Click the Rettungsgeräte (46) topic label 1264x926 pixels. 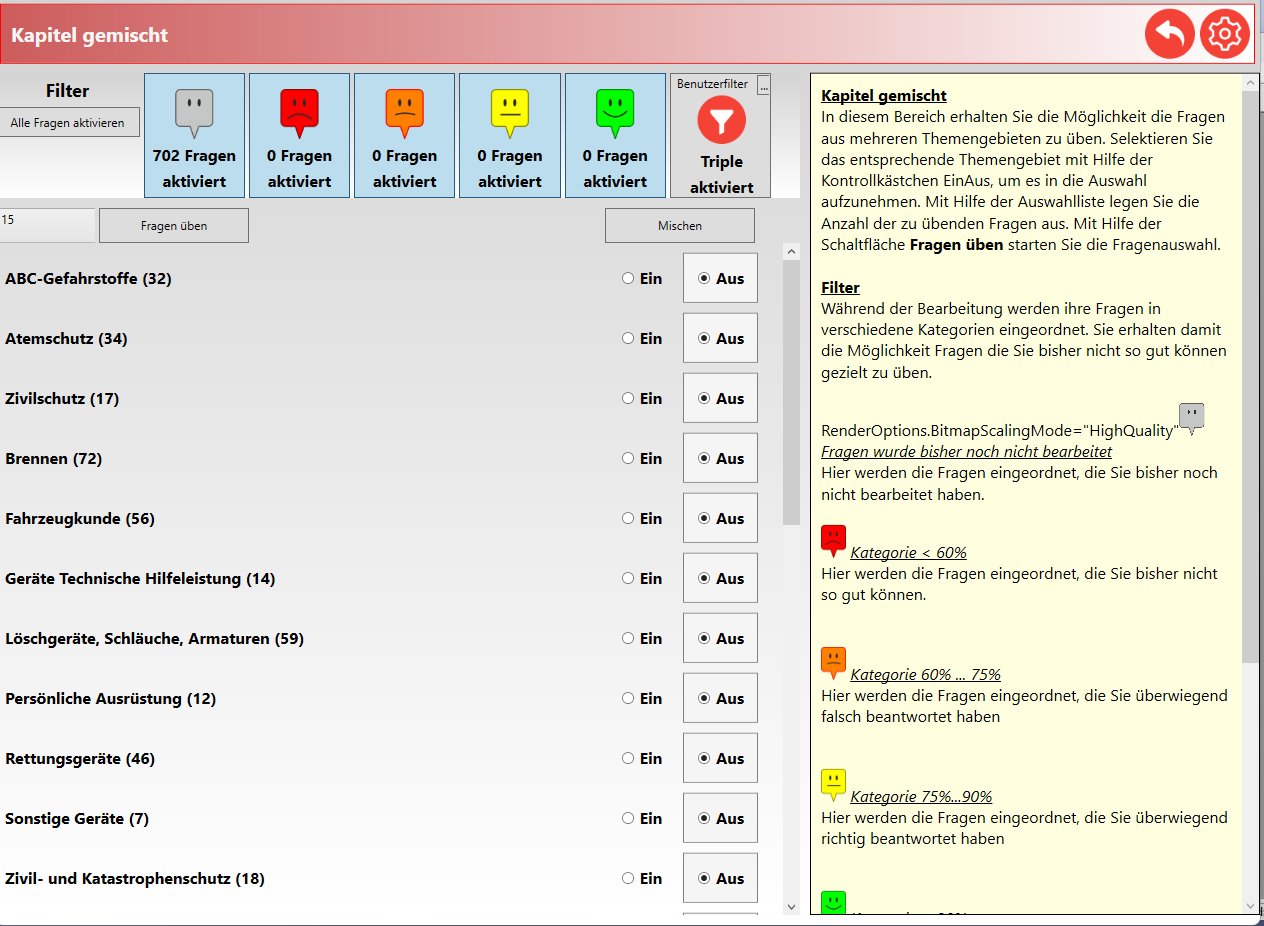click(80, 759)
